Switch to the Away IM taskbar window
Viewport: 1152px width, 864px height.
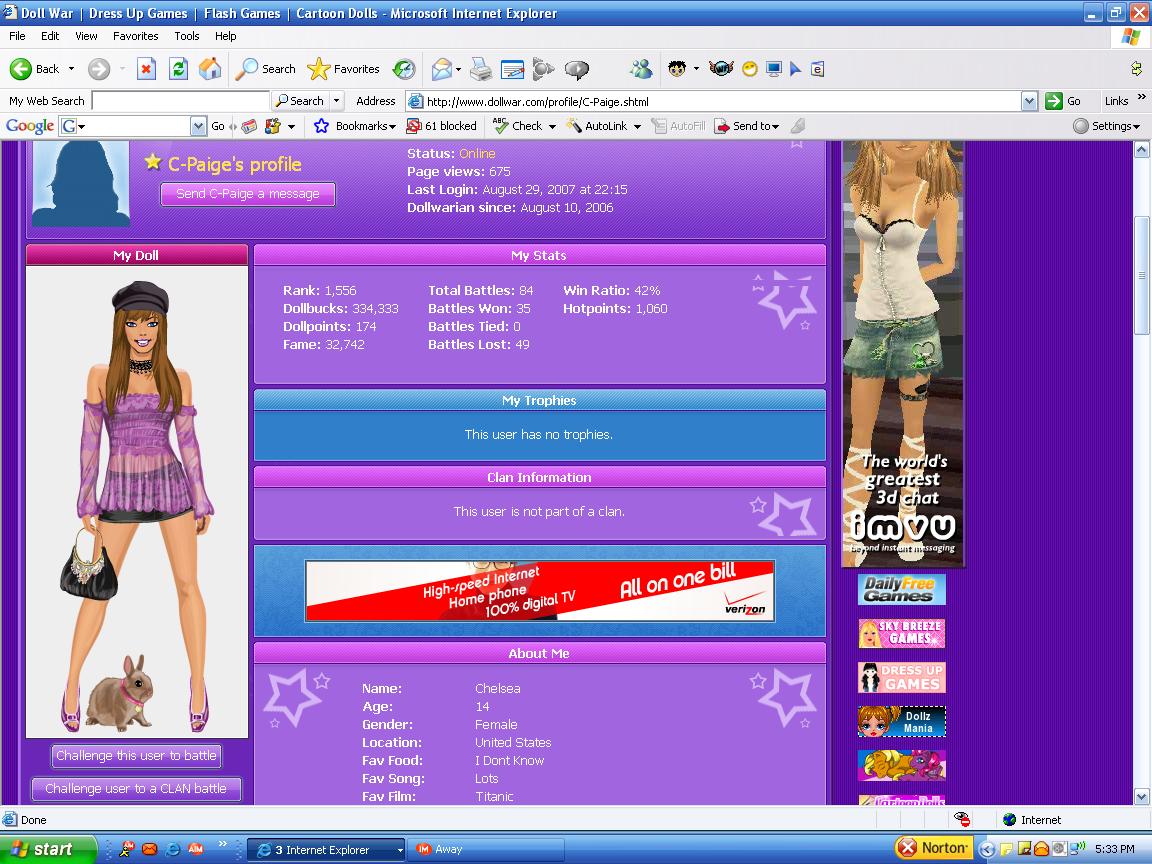tap(486, 849)
